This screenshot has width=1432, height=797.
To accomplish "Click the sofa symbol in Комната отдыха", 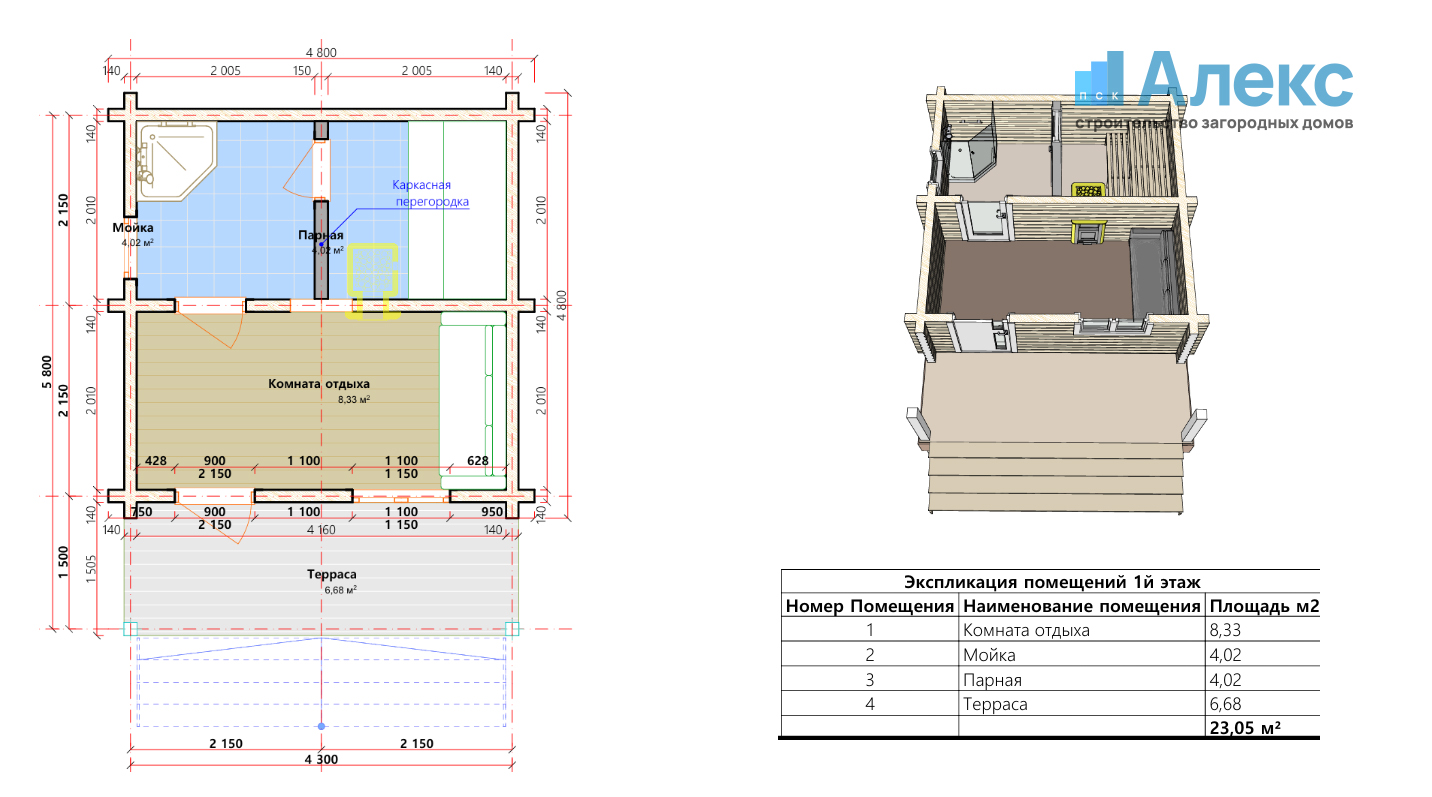I will 473,400.
